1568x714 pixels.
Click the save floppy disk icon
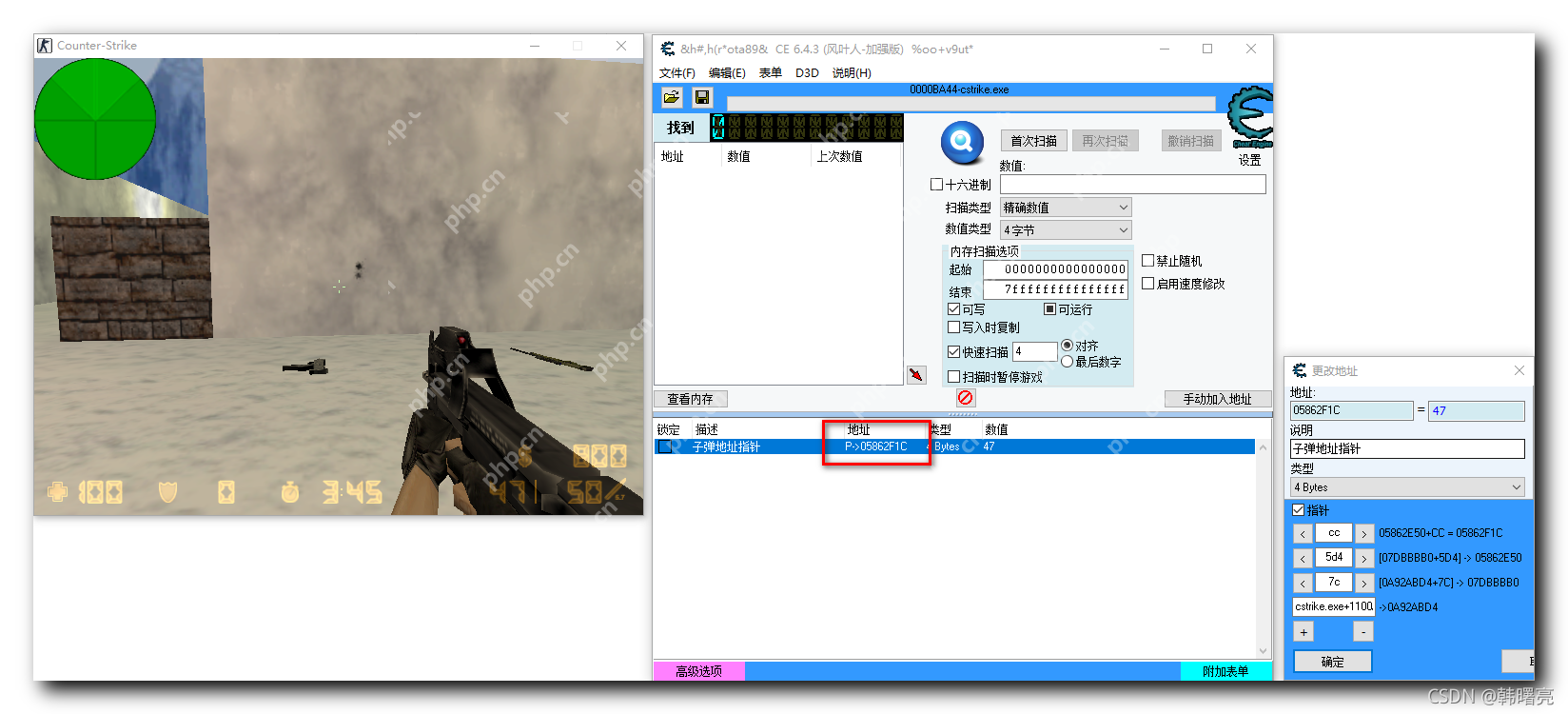pyautogui.click(x=702, y=97)
